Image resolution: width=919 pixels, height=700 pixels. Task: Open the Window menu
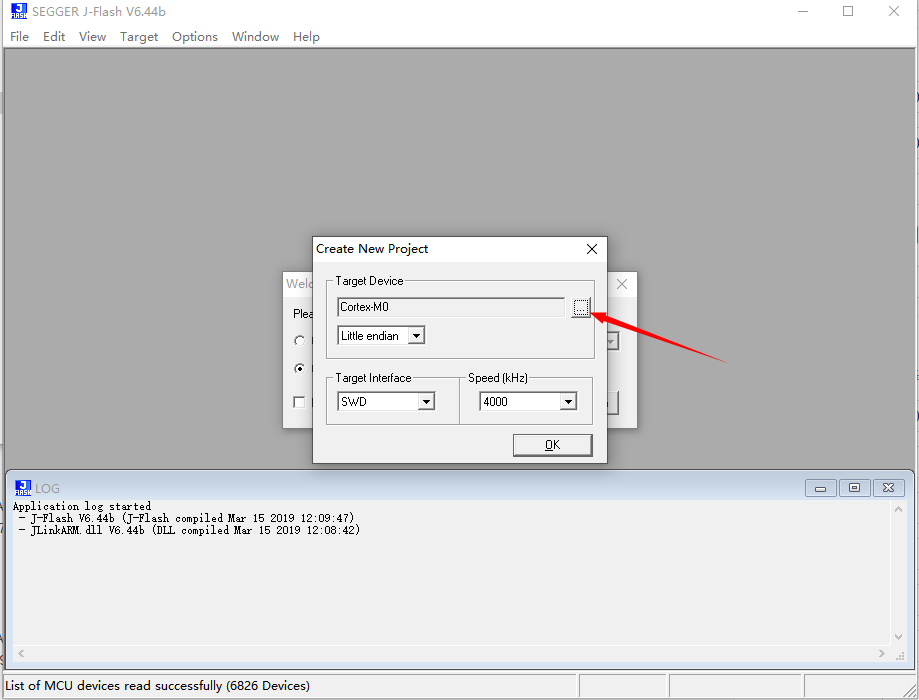coord(256,36)
